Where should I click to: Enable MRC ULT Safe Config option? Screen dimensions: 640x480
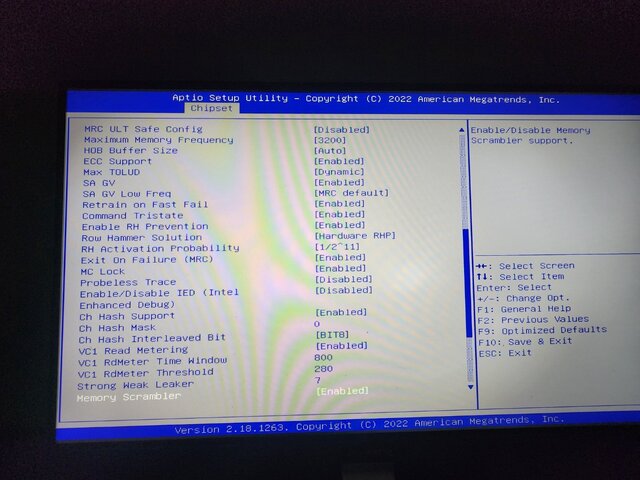(x=341, y=129)
